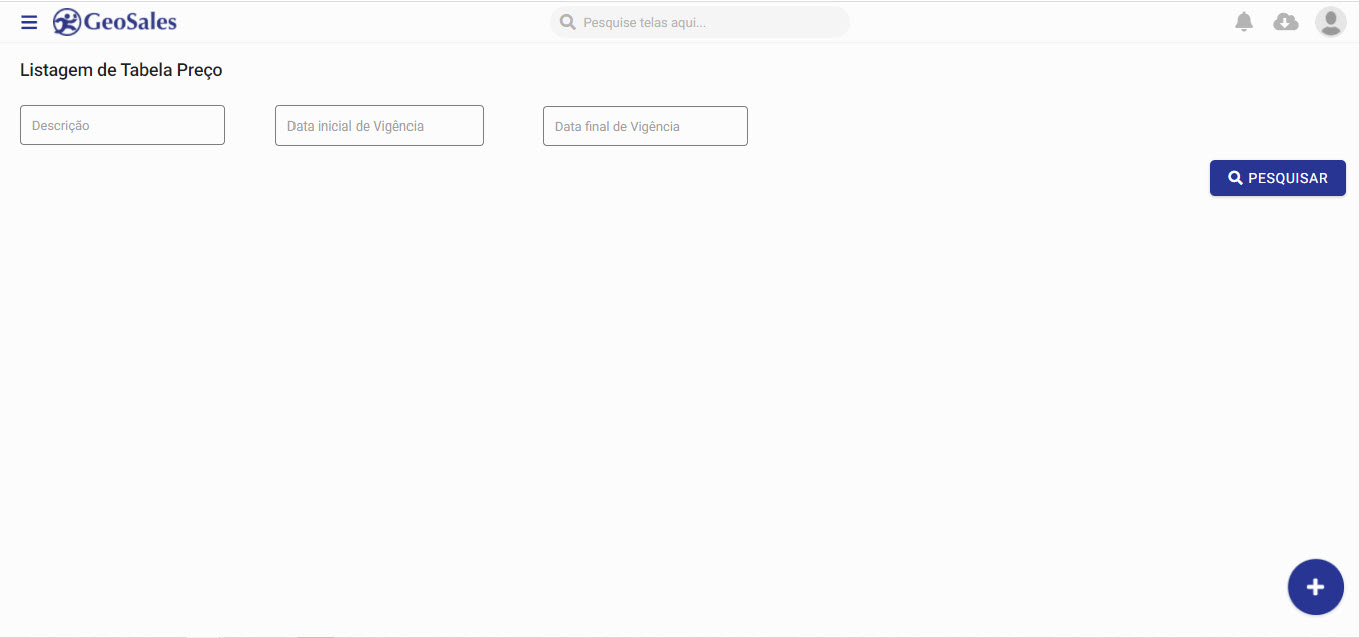Image resolution: width=1359 pixels, height=638 pixels.
Task: Click magnifier icon inside the PESQUISAR button
Action: [1235, 178]
